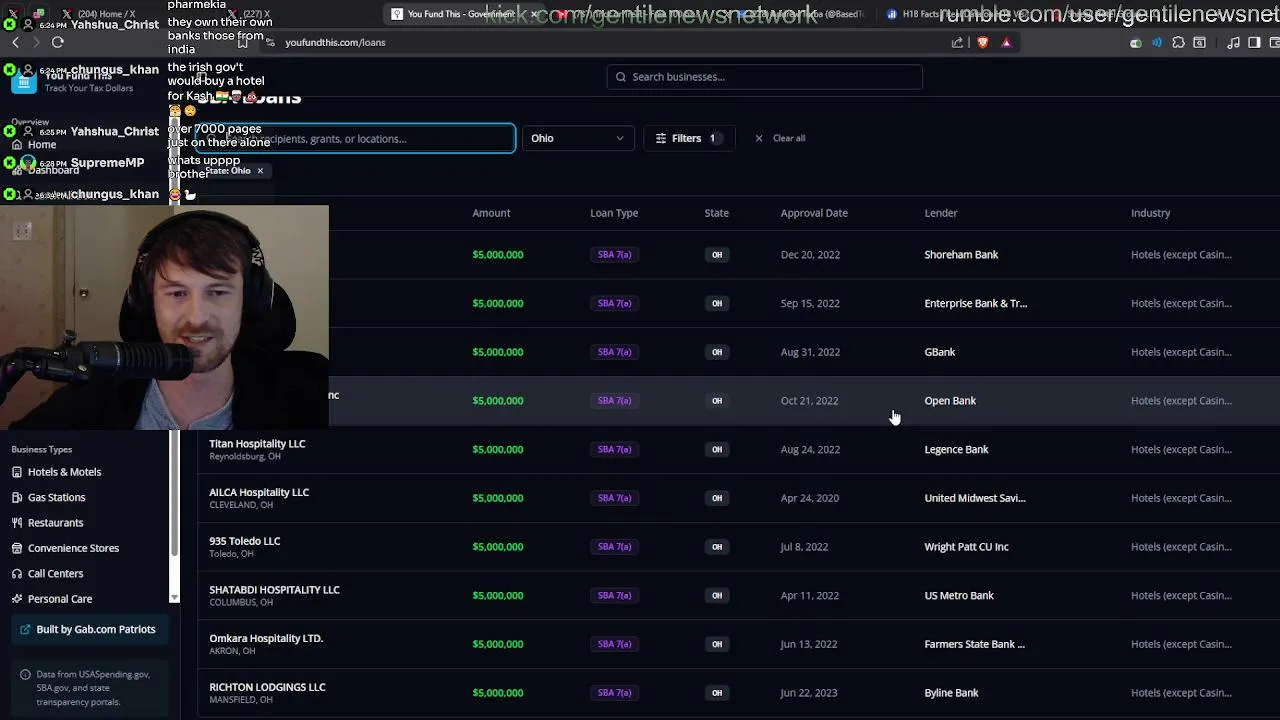Click the Gas Stations pump icon

pos(17,497)
